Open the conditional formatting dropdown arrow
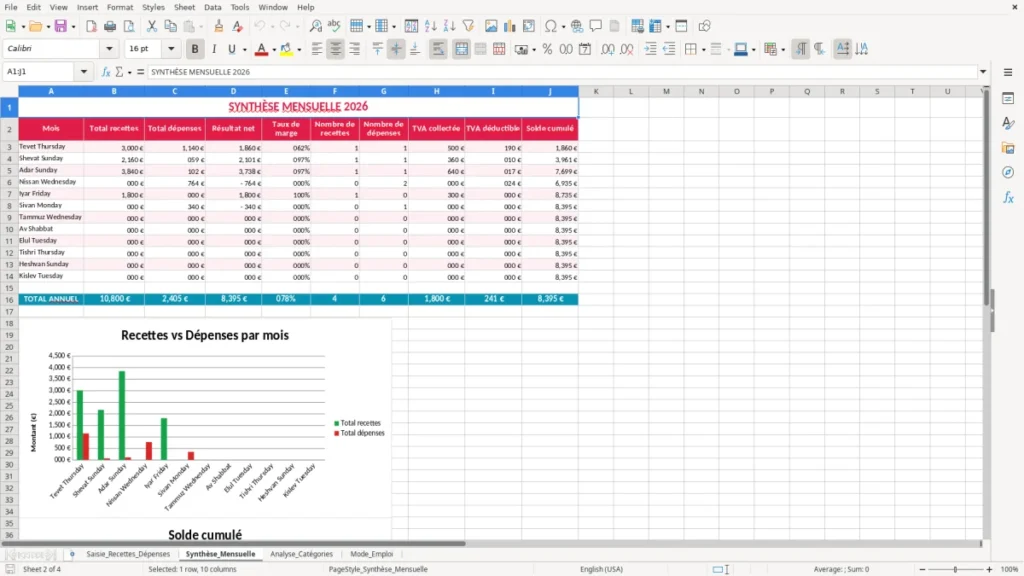The height and width of the screenshot is (576, 1024). (x=783, y=50)
